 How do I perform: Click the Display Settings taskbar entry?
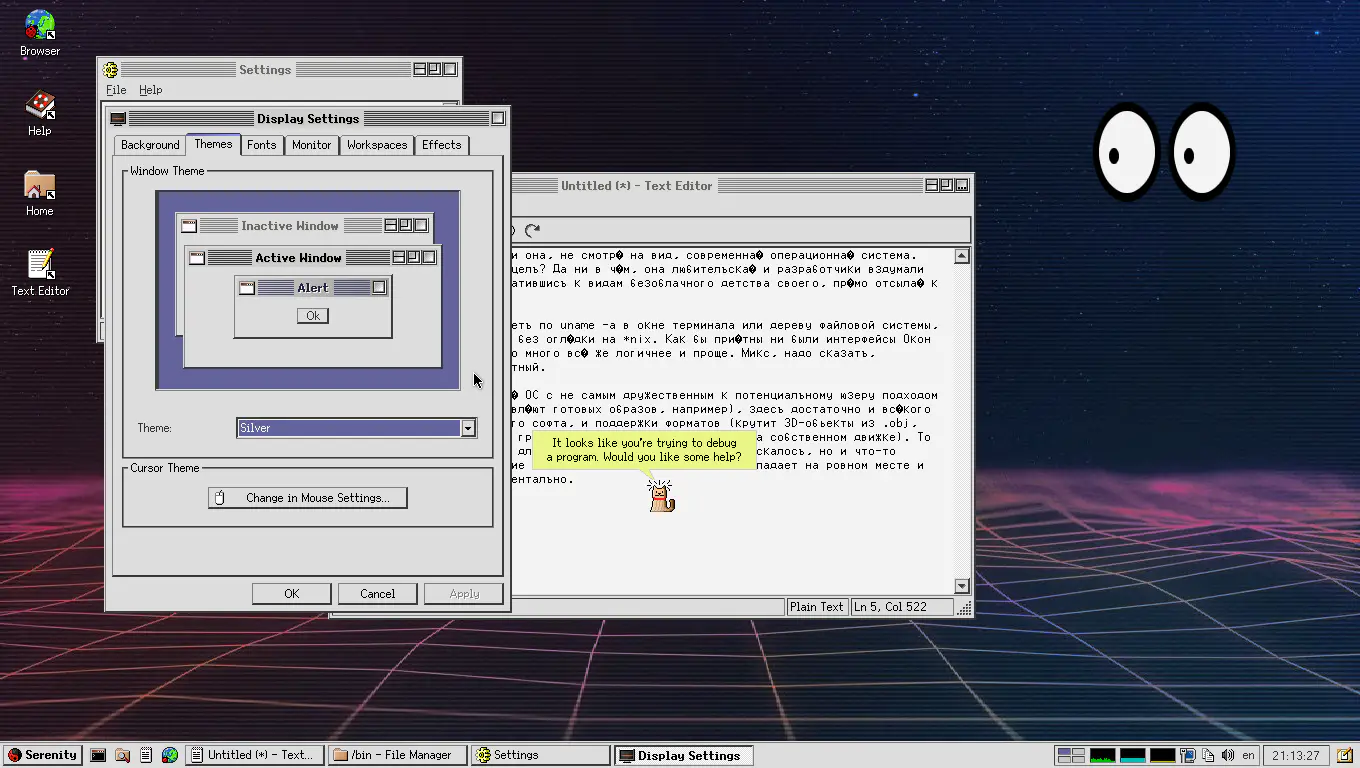[x=683, y=755]
